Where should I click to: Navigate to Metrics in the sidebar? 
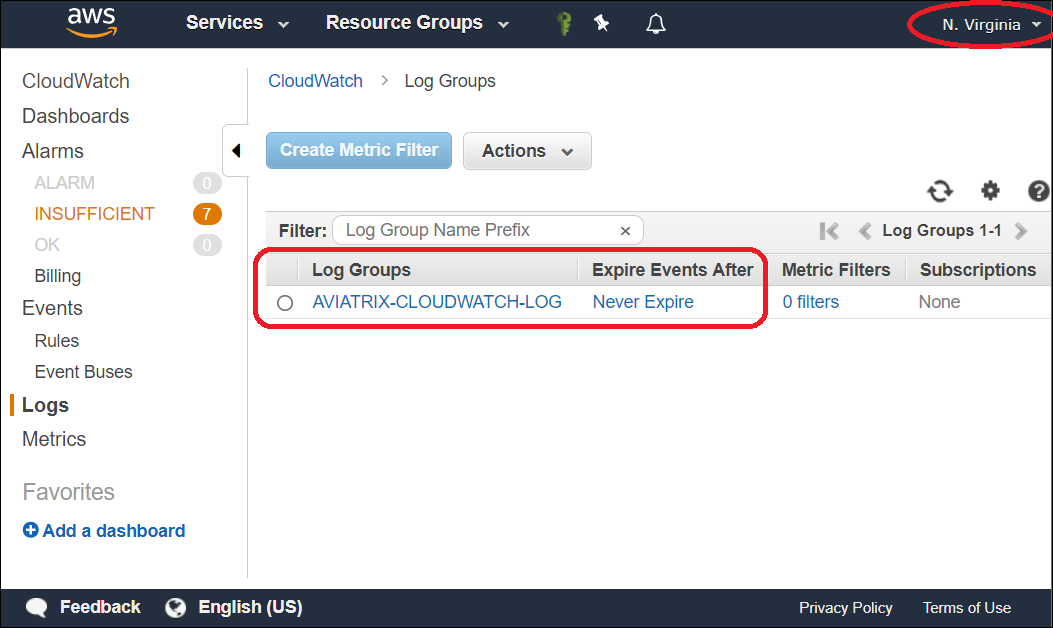coord(53,439)
